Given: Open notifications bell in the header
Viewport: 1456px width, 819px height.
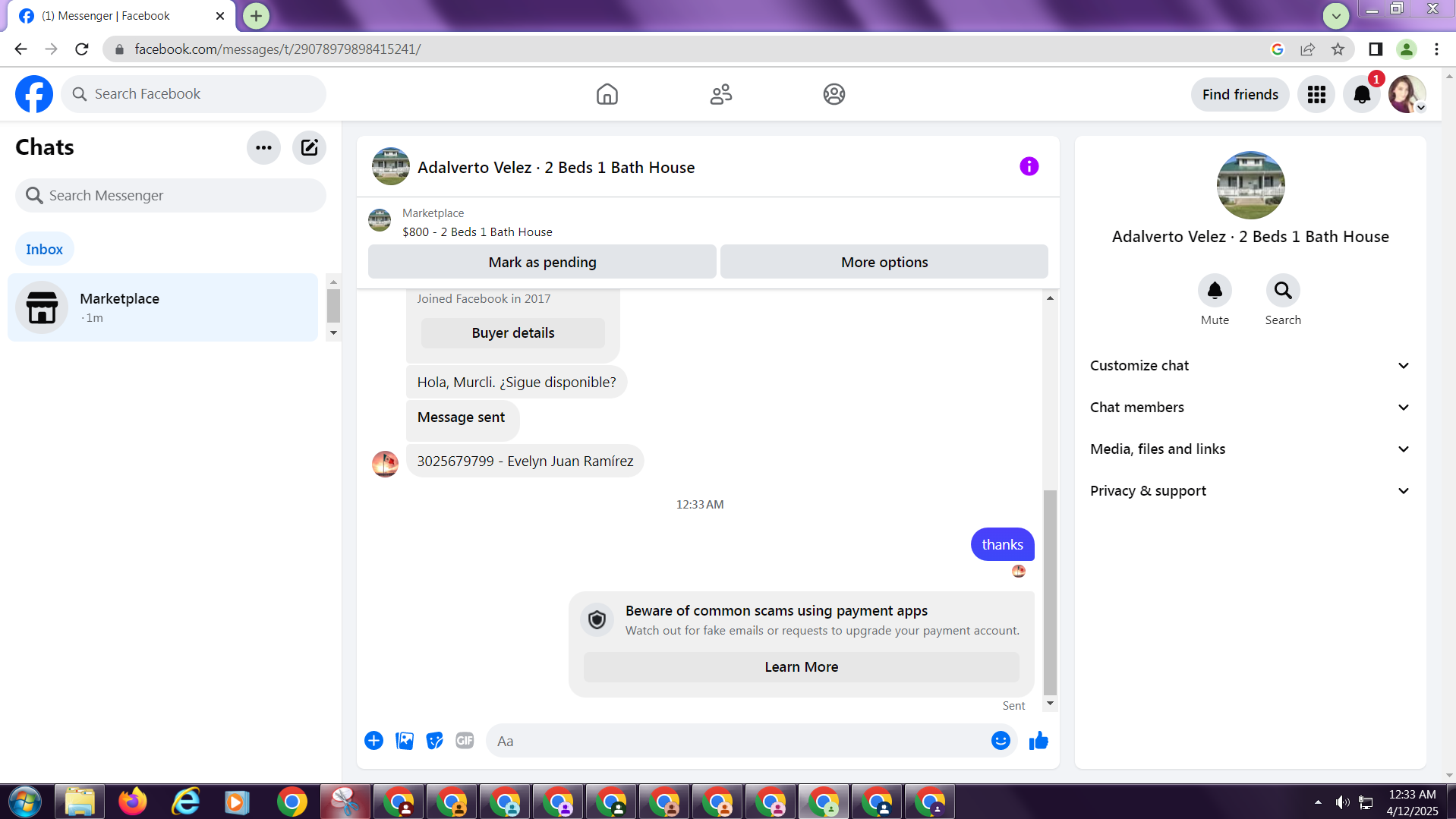Looking at the screenshot, I should coord(1362,94).
